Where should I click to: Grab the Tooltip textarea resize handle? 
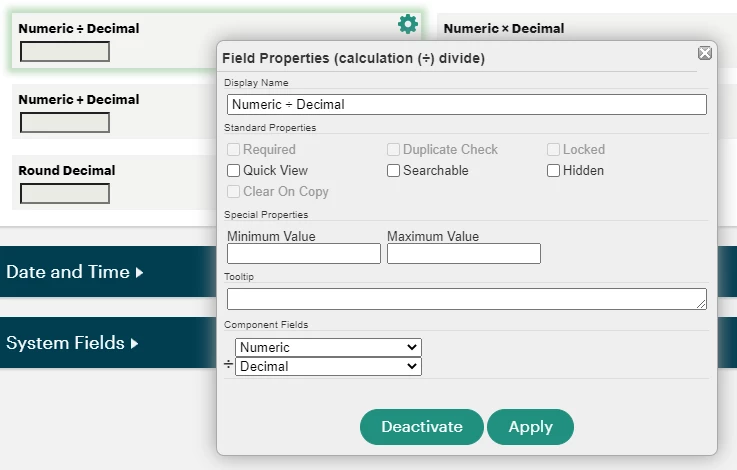(701, 304)
